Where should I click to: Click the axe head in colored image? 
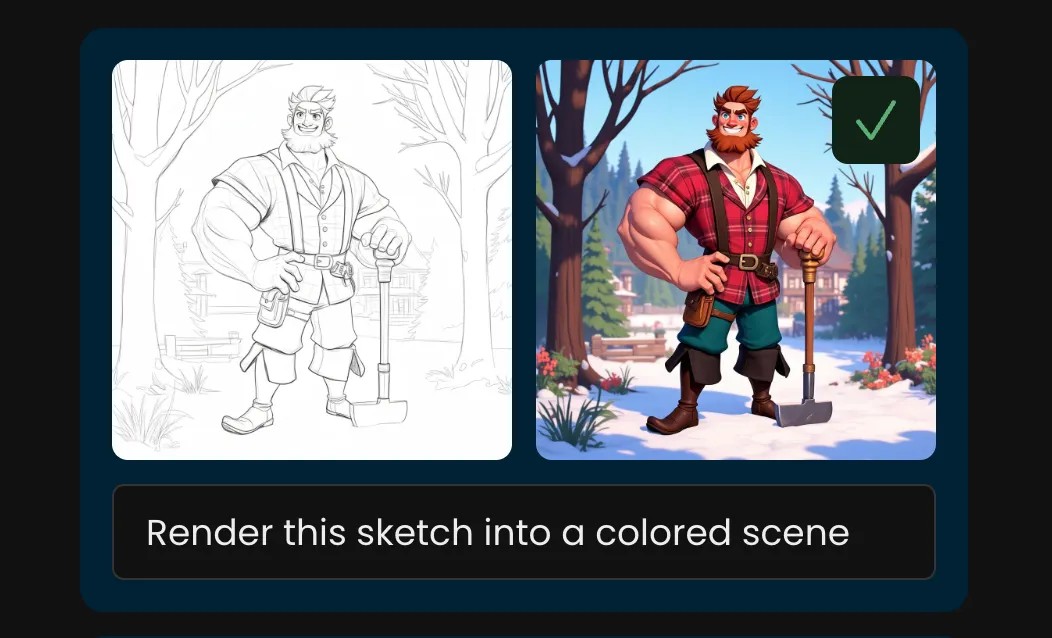(x=803, y=412)
